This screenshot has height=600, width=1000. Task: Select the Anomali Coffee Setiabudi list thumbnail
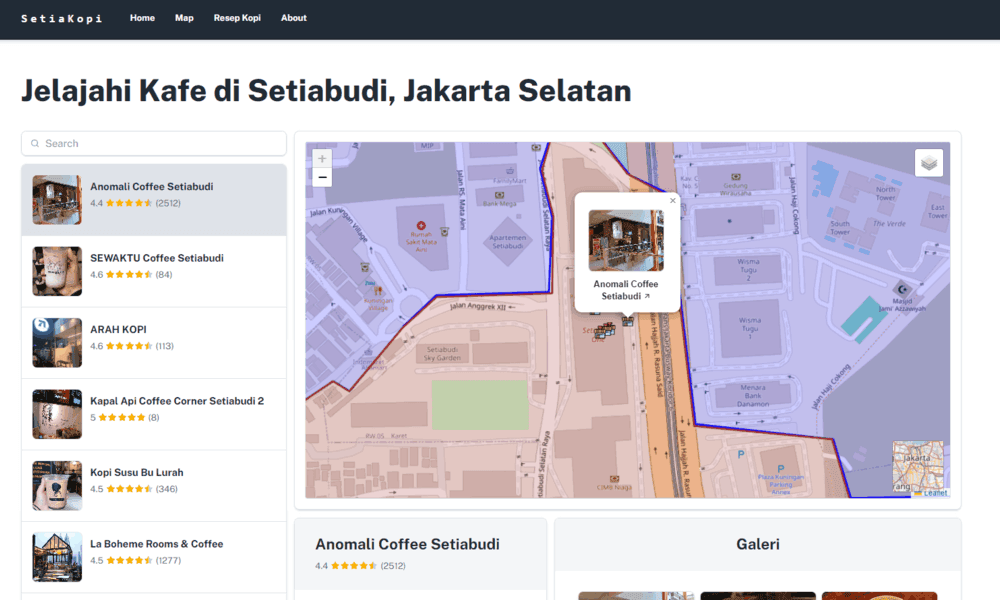coord(57,200)
